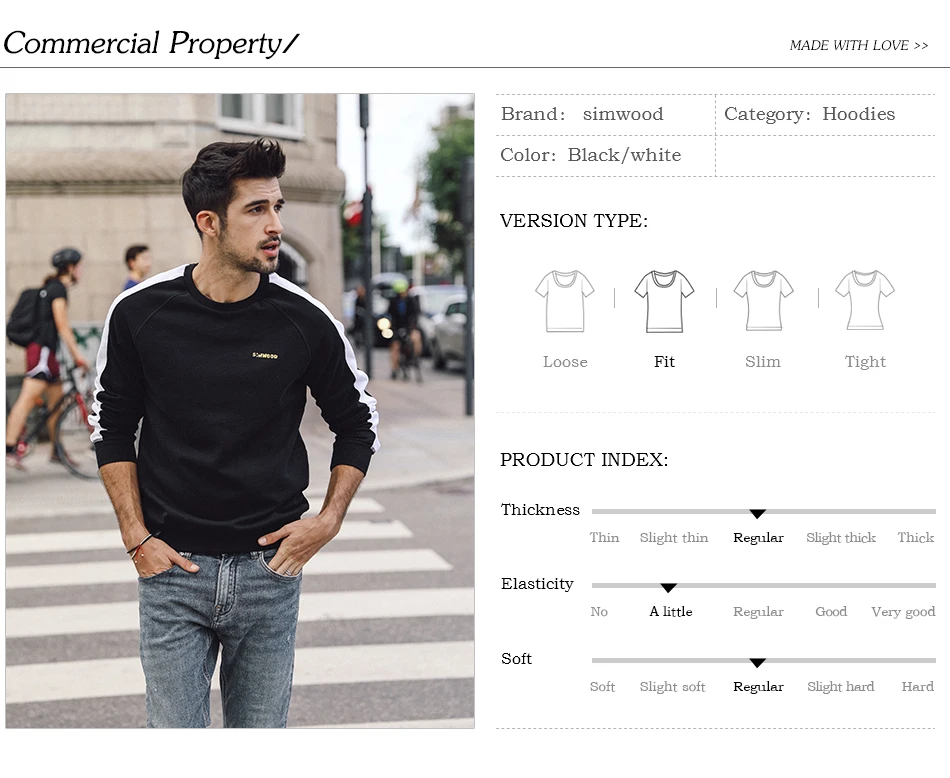
Task: Select the Very good elasticity label
Action: pos(903,612)
